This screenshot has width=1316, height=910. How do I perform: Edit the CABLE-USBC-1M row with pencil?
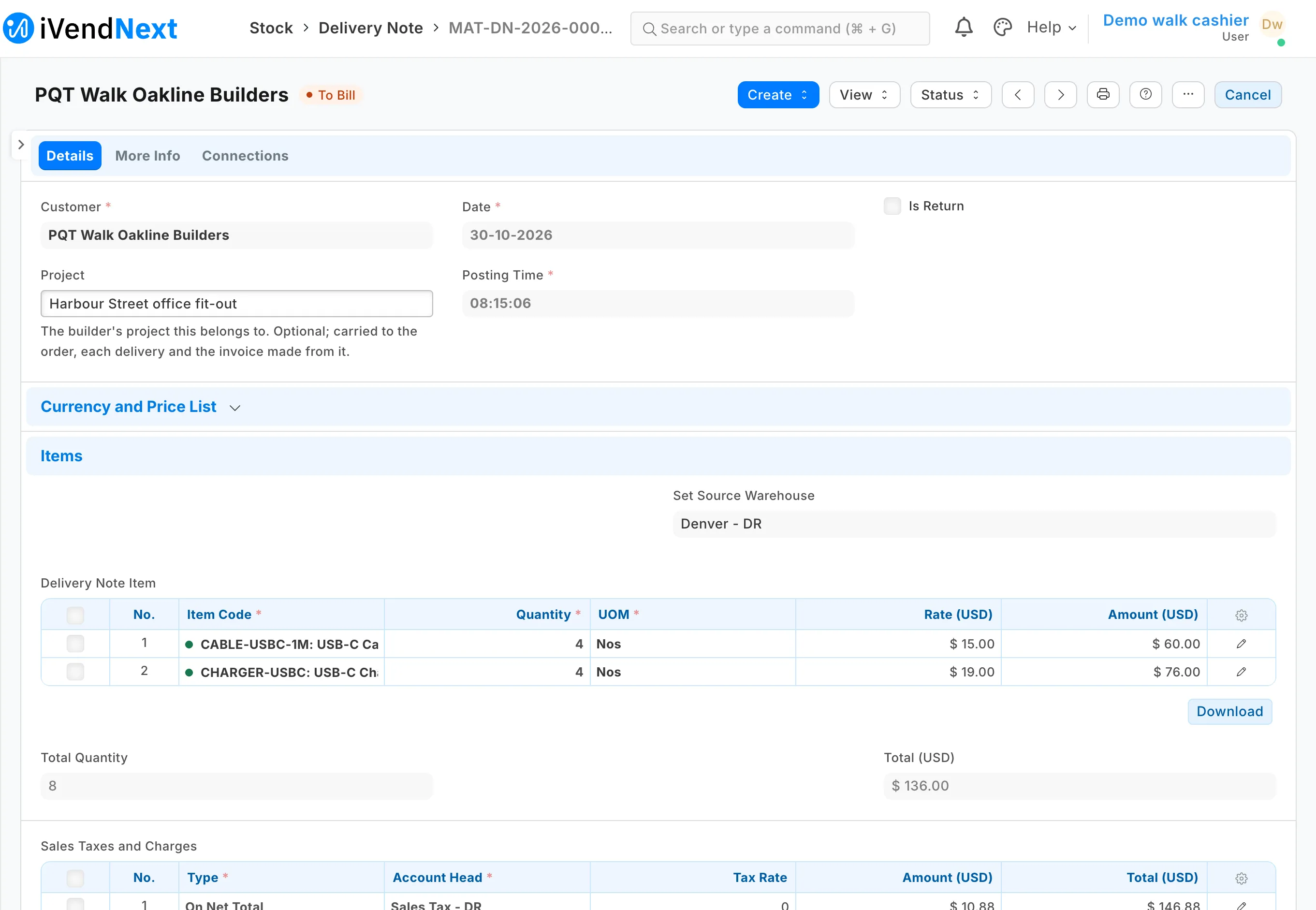(x=1242, y=644)
